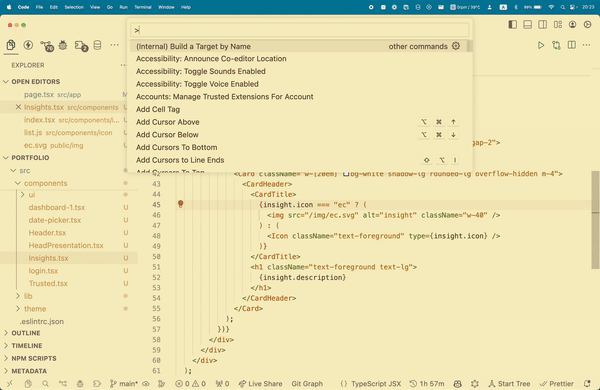Open the Explorer view icon in activity bar
Image resolution: width=600 pixels, height=390 pixels.
[11, 45]
